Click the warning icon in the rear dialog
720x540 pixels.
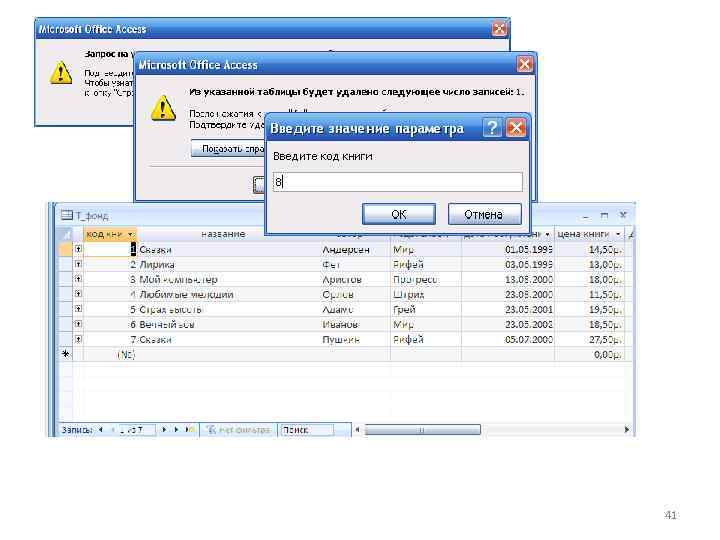click(x=61, y=73)
